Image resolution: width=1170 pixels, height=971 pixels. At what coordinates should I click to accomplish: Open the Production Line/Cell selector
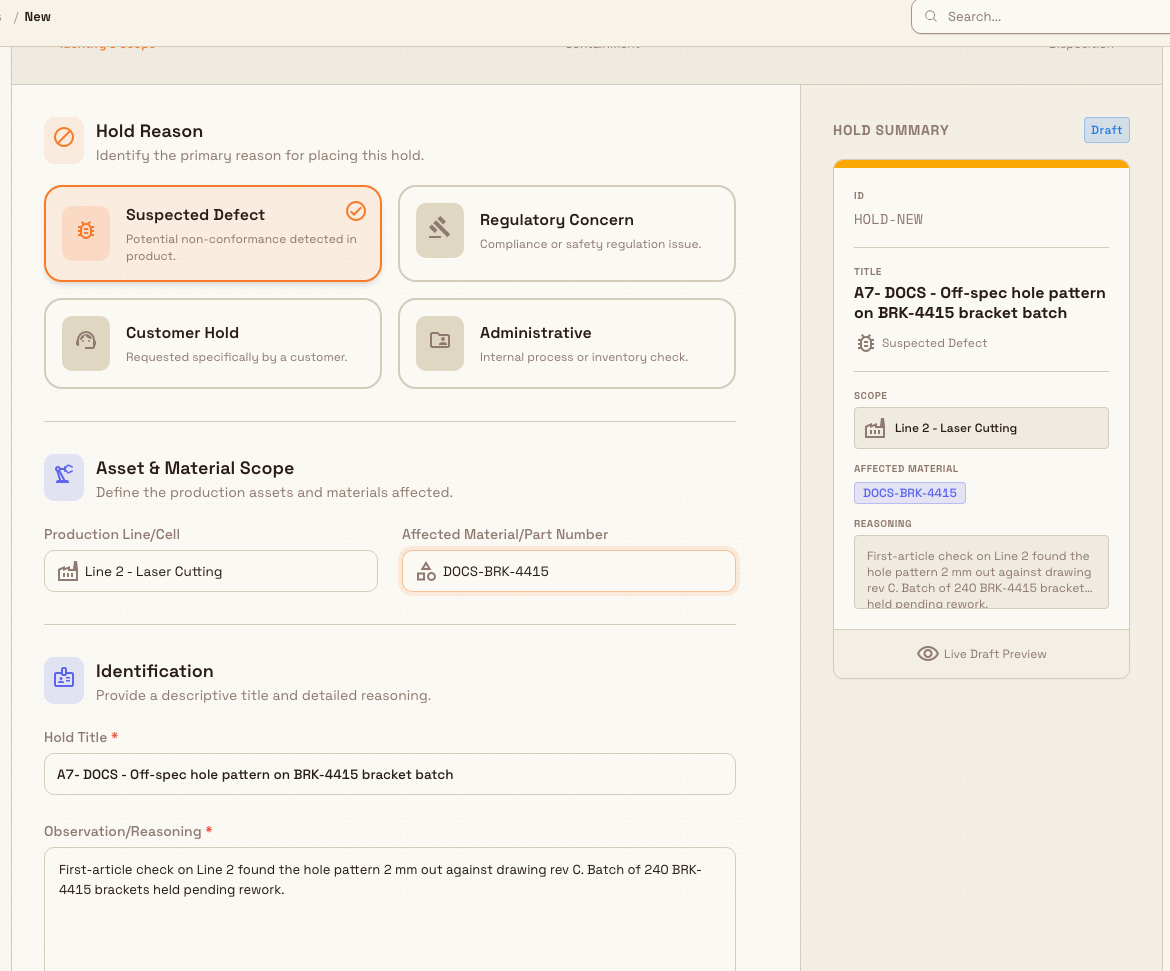pos(210,571)
